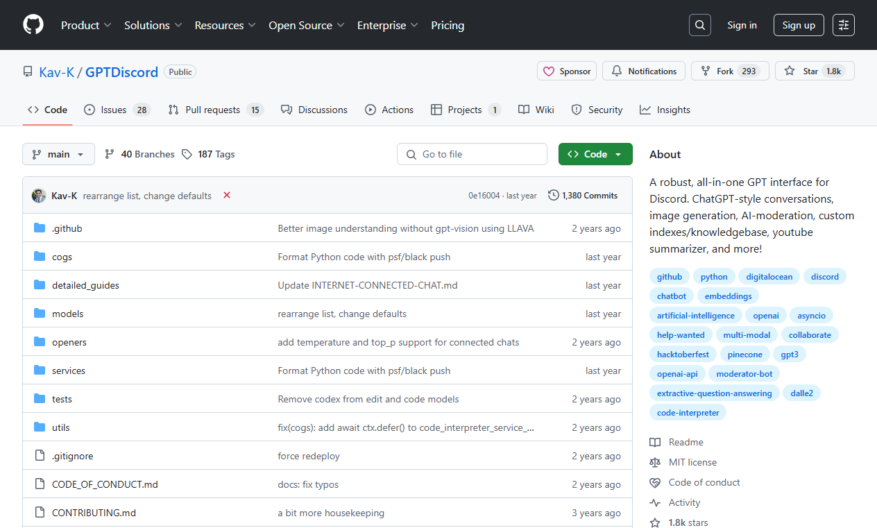This screenshot has height=528, width=877.
Task: Open the 0e16004 commit hash link
Action: (484, 196)
